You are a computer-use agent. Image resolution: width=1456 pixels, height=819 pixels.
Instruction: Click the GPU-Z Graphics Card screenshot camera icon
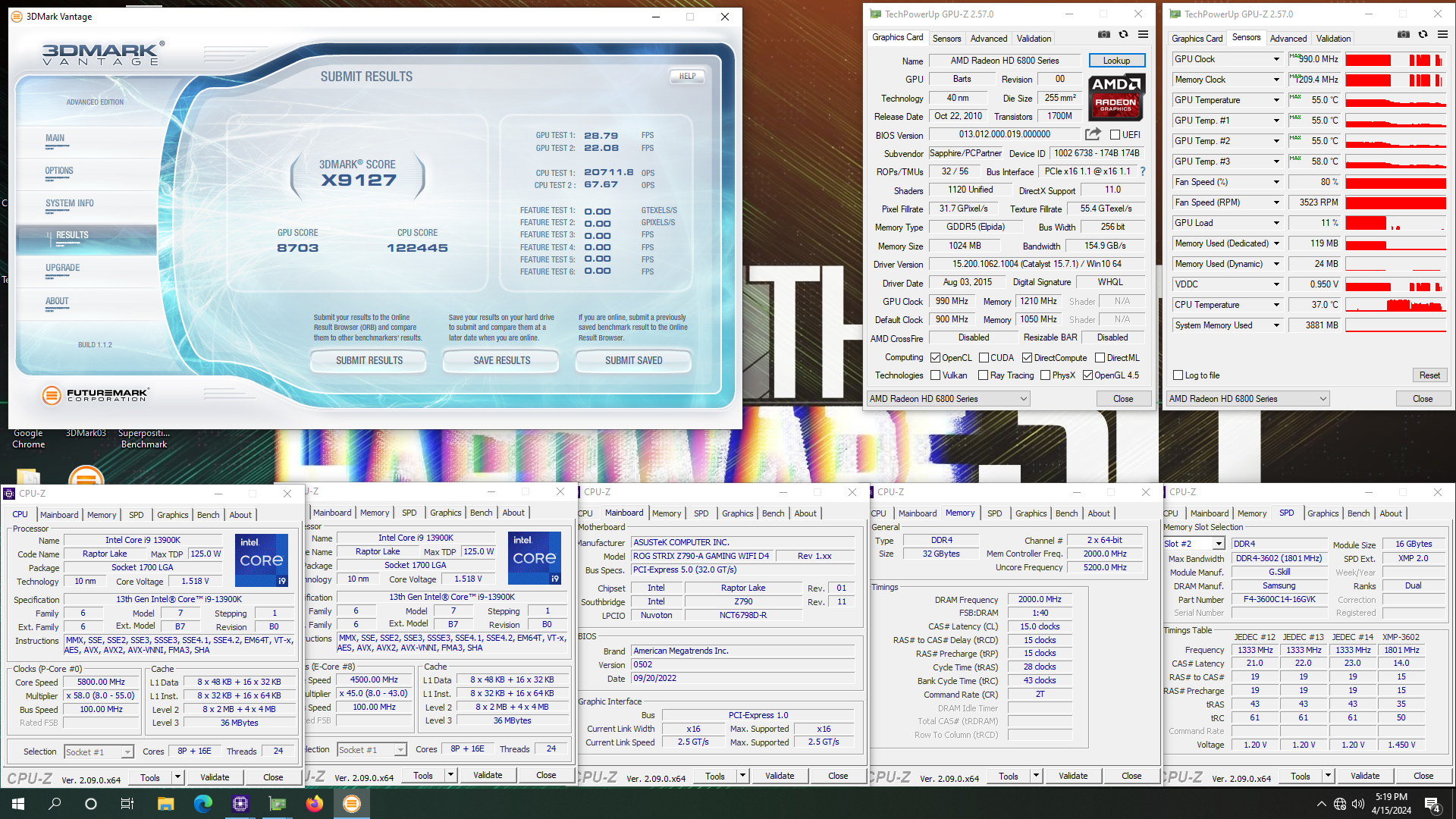coord(1104,35)
